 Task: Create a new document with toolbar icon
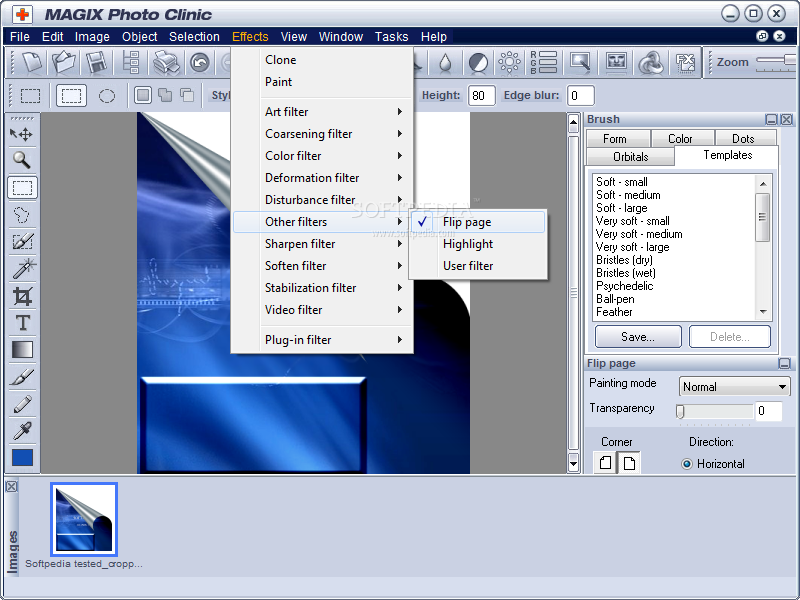(x=33, y=63)
